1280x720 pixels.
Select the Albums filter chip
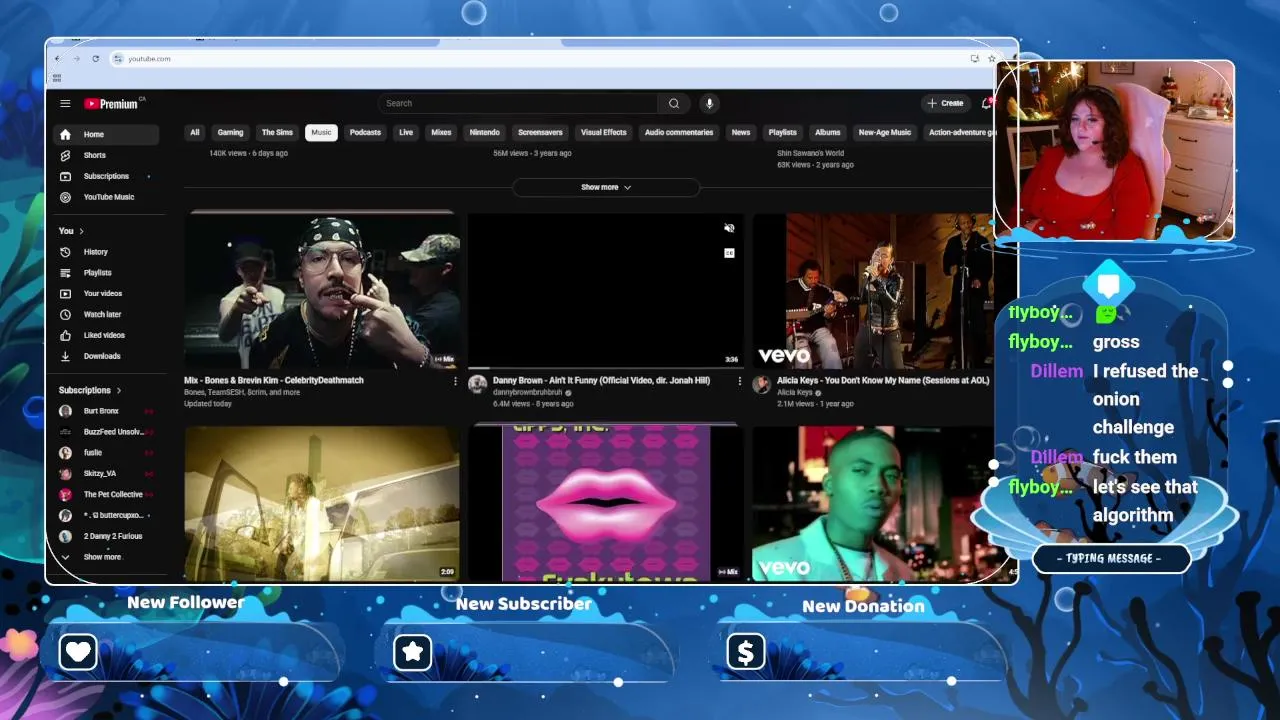[x=828, y=132]
